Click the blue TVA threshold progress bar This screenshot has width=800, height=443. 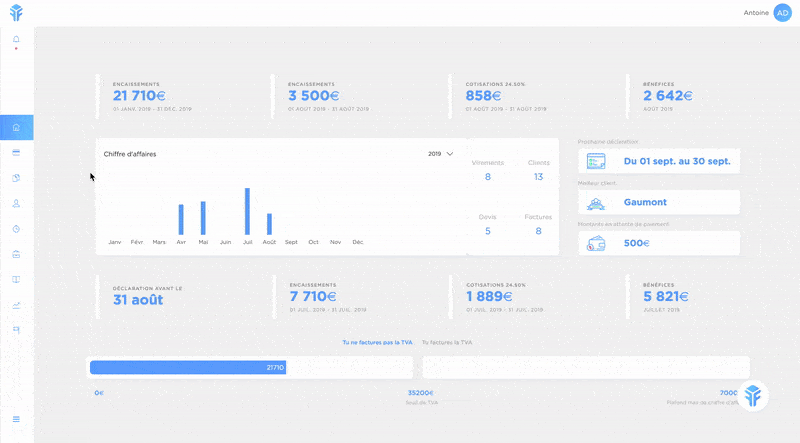(x=188, y=368)
